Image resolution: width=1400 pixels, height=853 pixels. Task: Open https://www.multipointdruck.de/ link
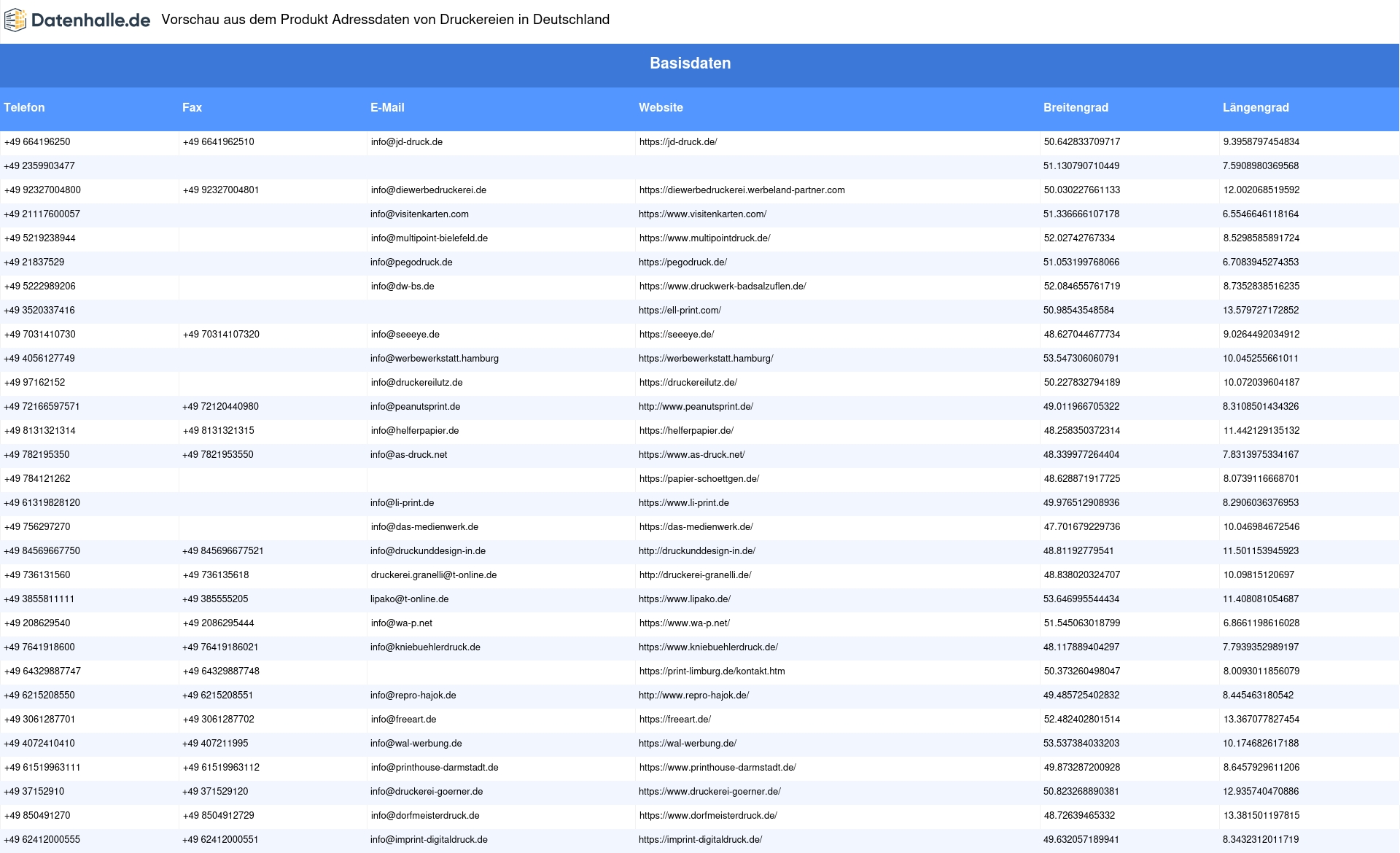click(x=704, y=238)
